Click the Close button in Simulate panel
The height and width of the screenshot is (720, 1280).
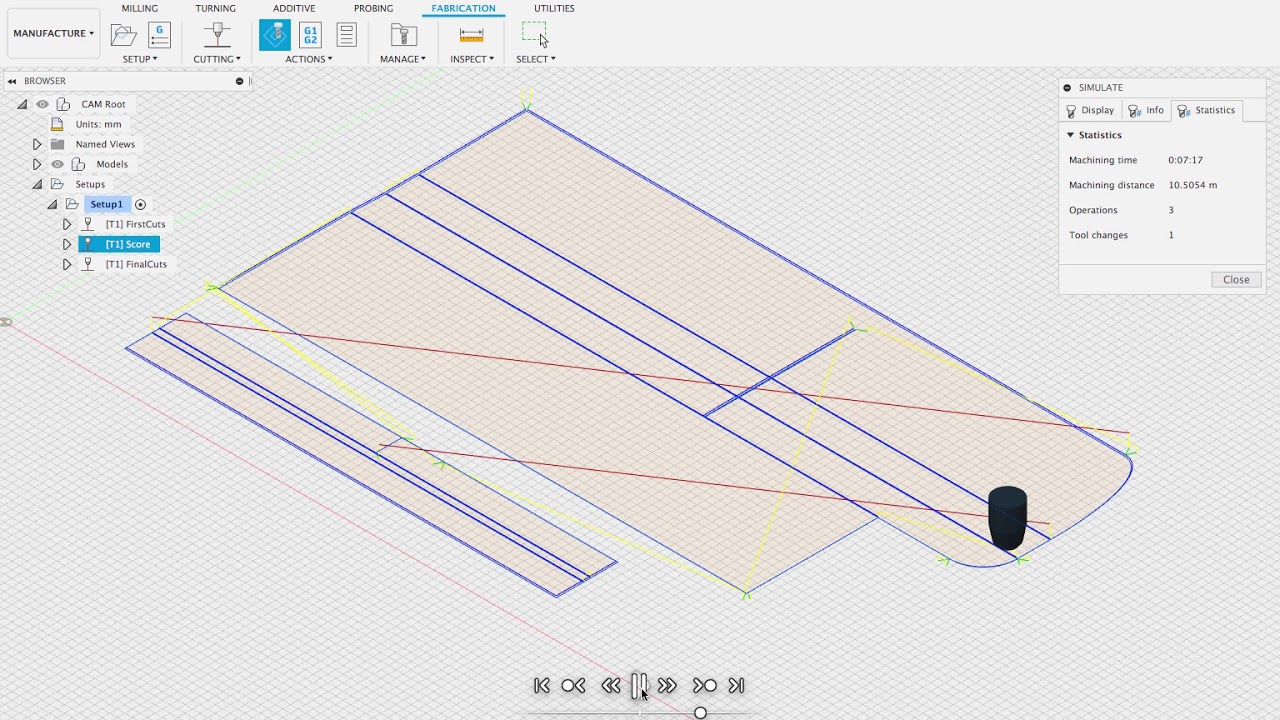click(x=1236, y=280)
